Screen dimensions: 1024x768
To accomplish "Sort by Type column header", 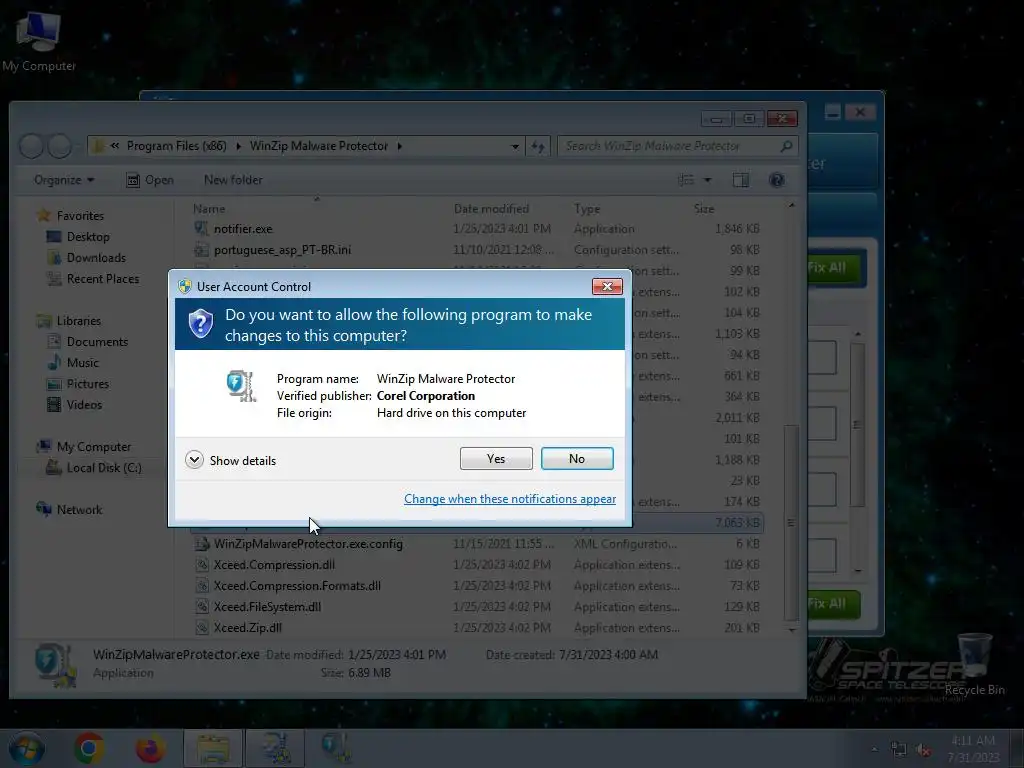I will (586, 208).
